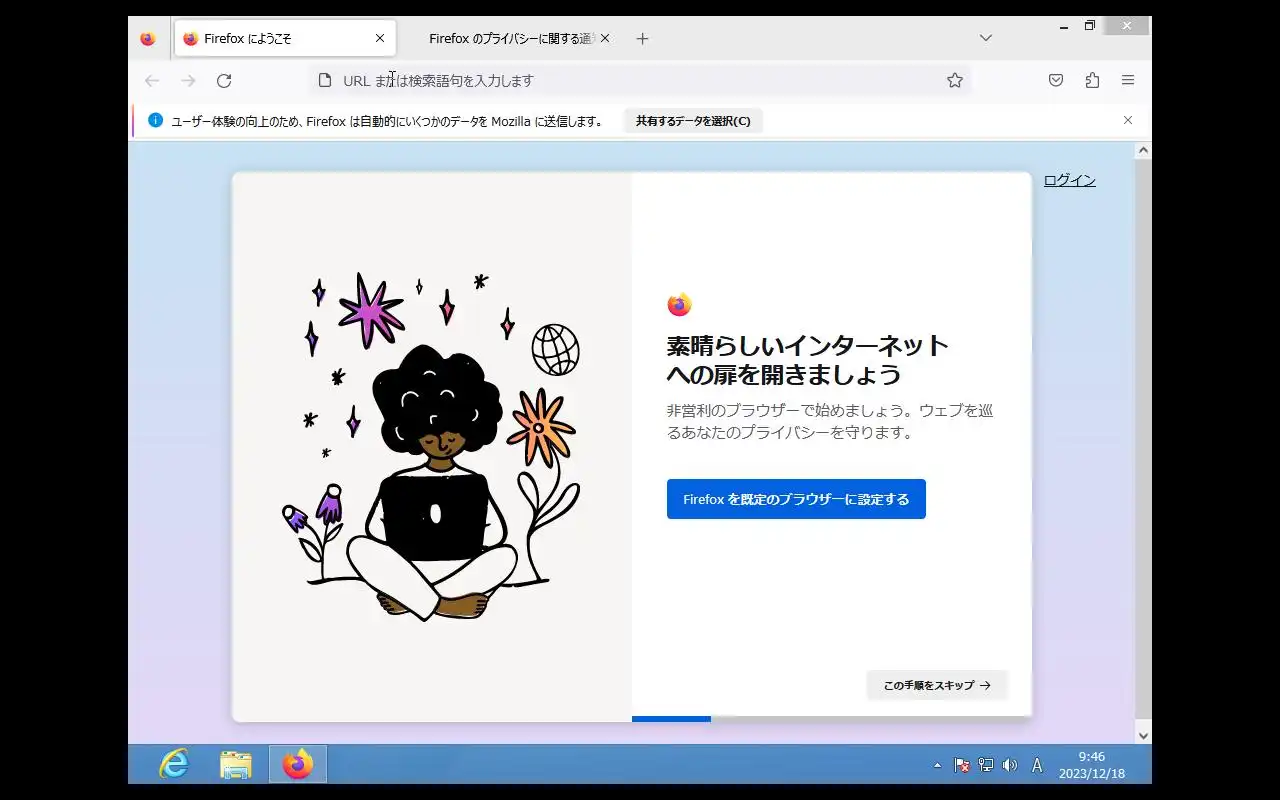Reload the current page

tap(224, 81)
